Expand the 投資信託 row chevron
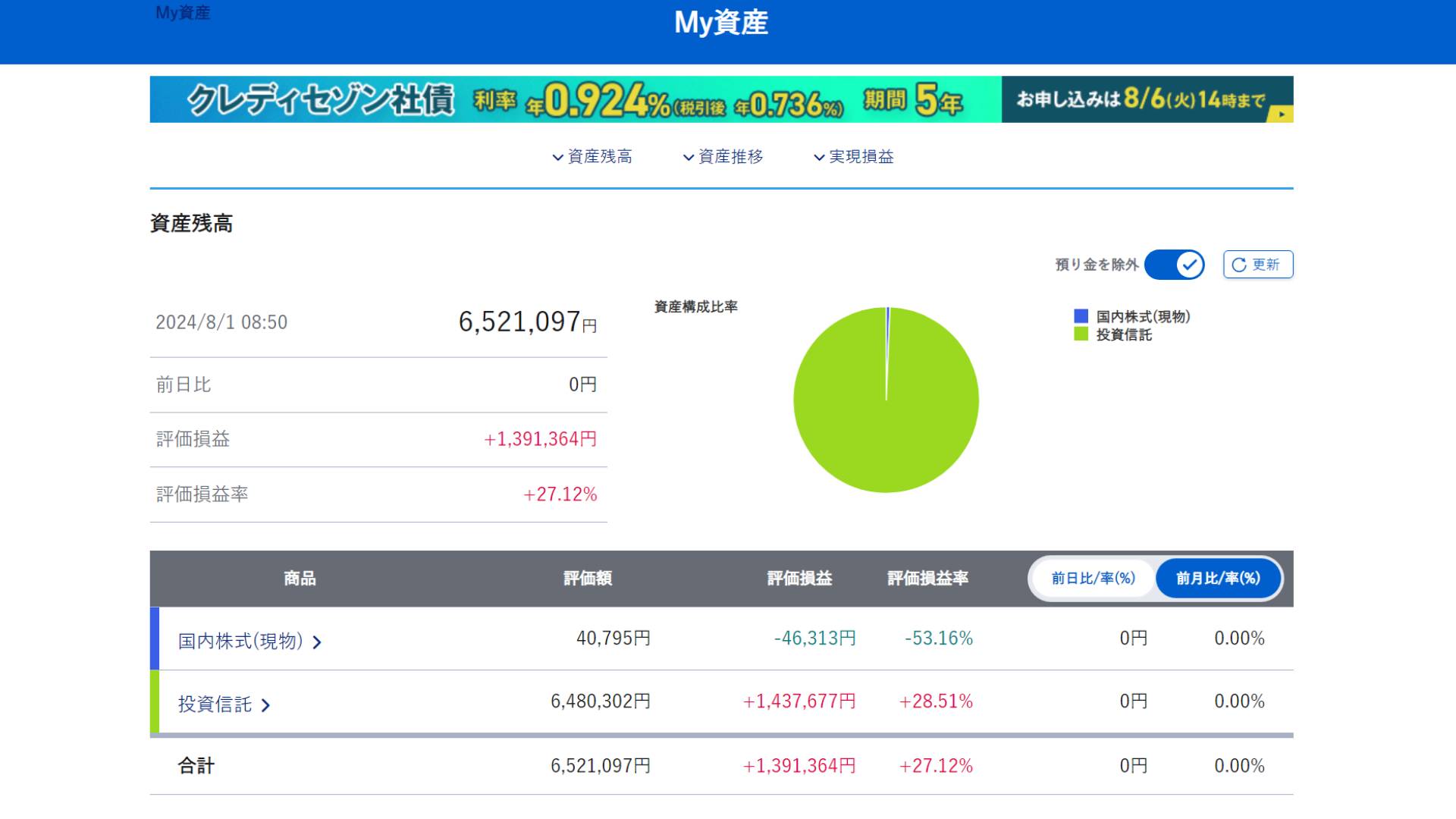This screenshot has width=1456, height=819. [265, 705]
